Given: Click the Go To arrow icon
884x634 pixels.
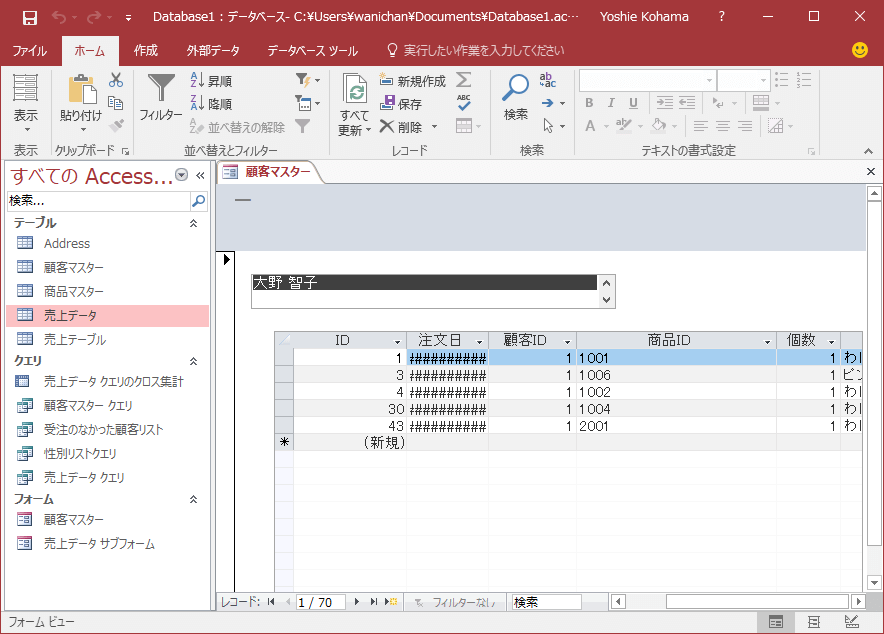Looking at the screenshot, I should coord(547,103).
